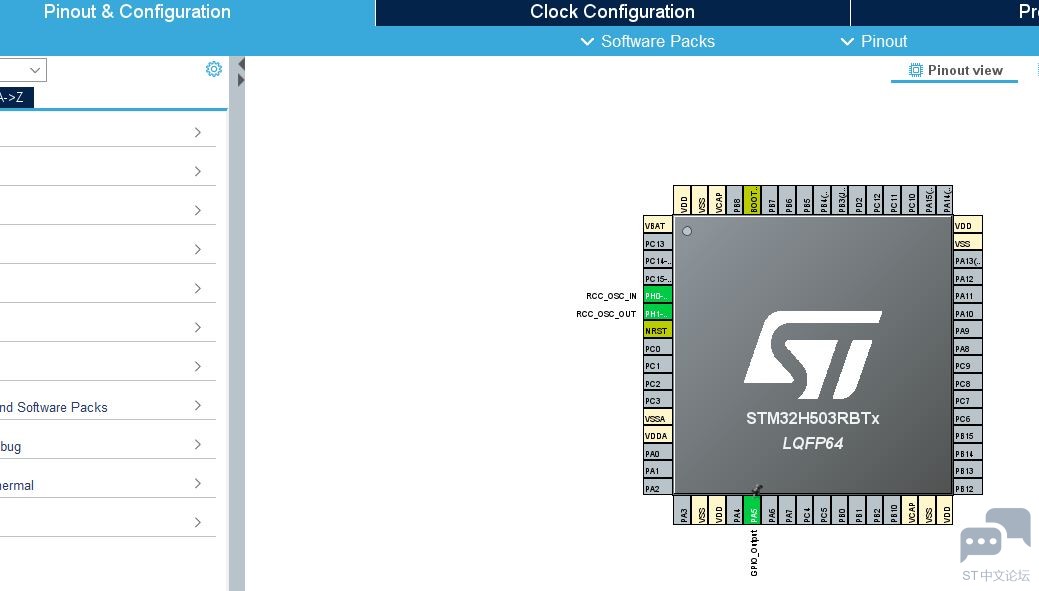Image resolution: width=1039 pixels, height=591 pixels.
Task: Select pin PA0
Action: [x=657, y=453]
